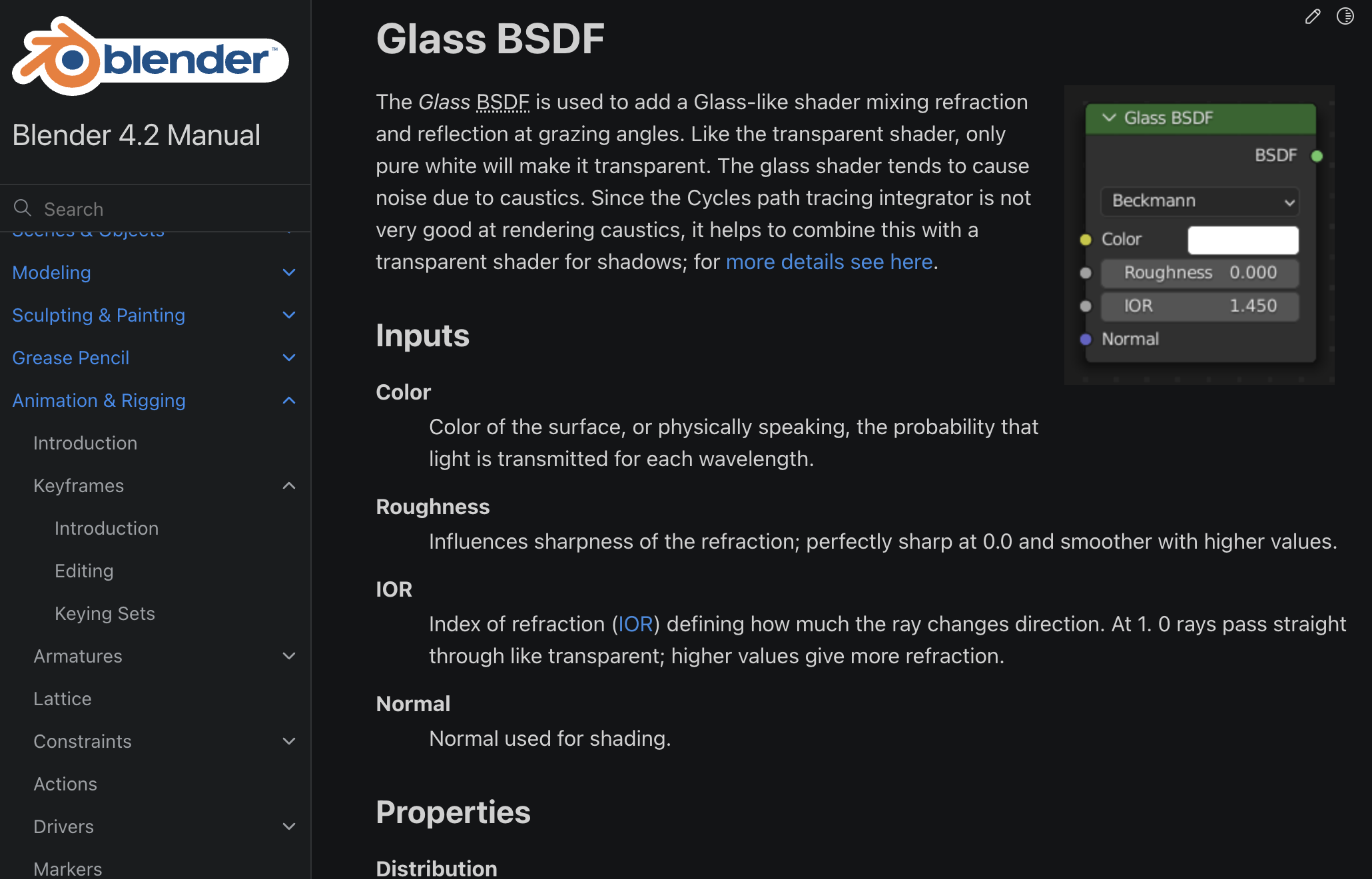Screen dimensions: 1372x879
Task: Click the Glass BSDF node image
Action: pyautogui.click(x=1199, y=234)
